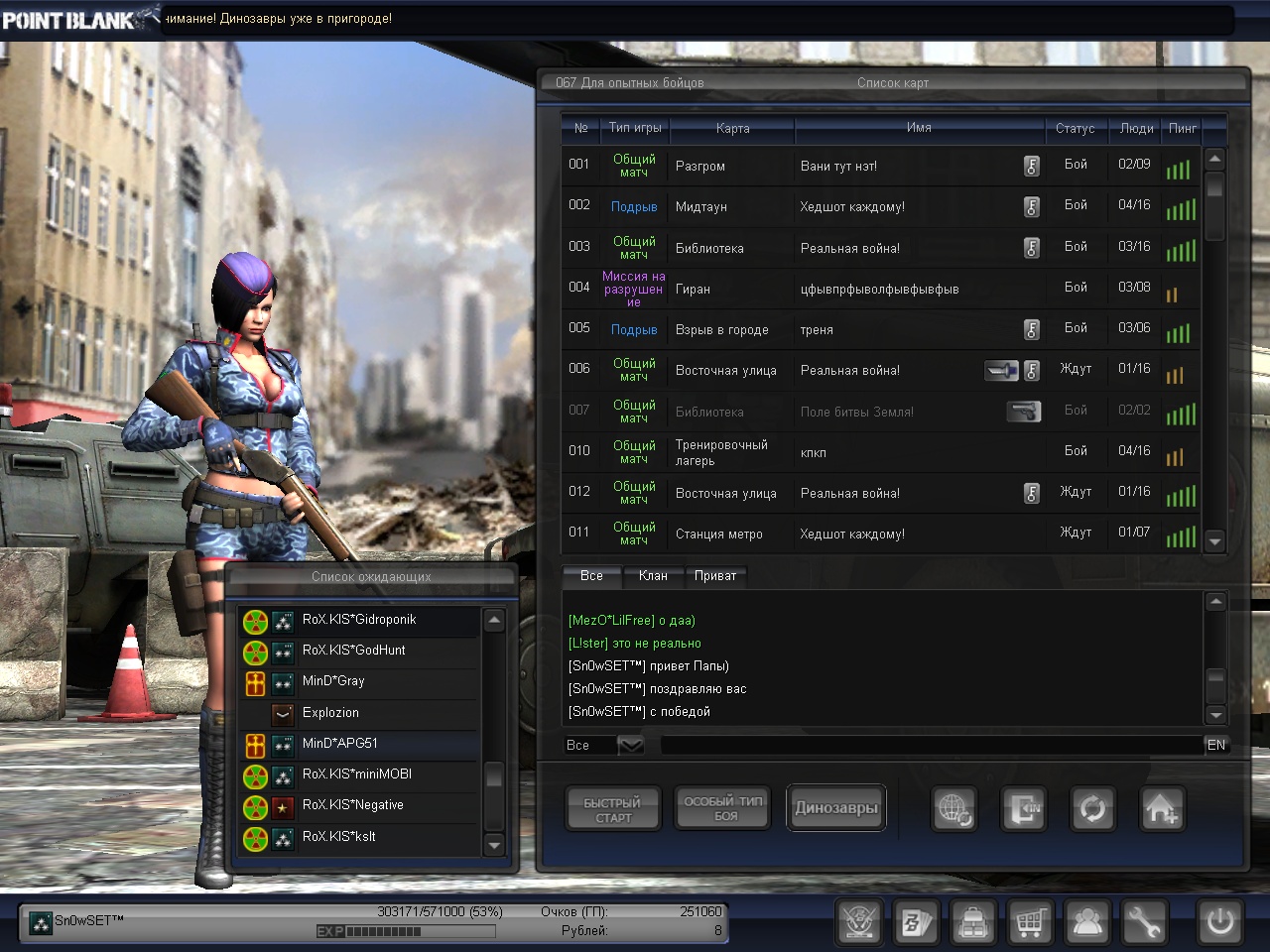Open the community friends icon

[1087, 923]
